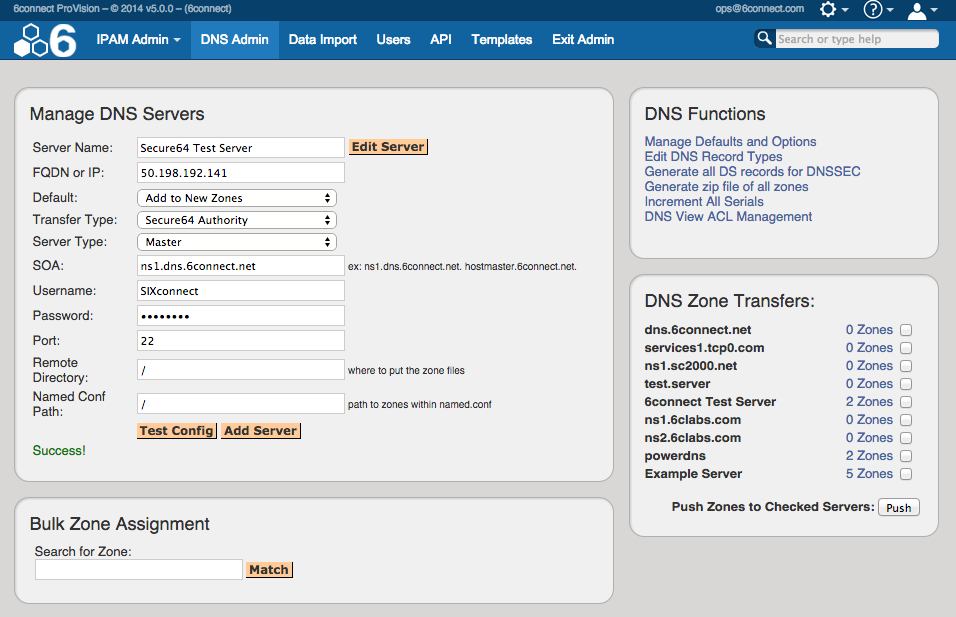Open 0 Zones link for ns1.6clabs.com
Image resolution: width=956 pixels, height=617 pixels.
(869, 420)
